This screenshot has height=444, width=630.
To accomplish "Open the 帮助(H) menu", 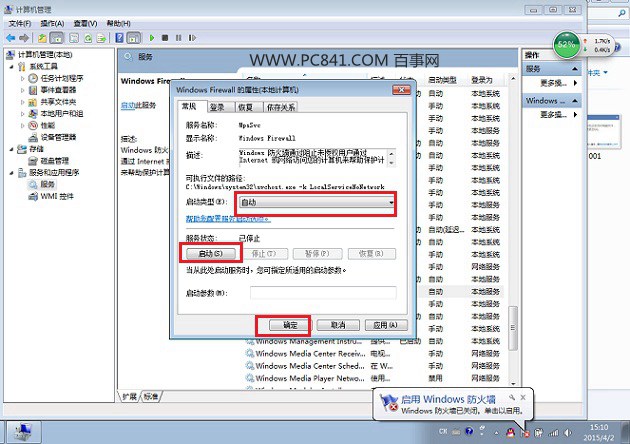I will [119, 23].
